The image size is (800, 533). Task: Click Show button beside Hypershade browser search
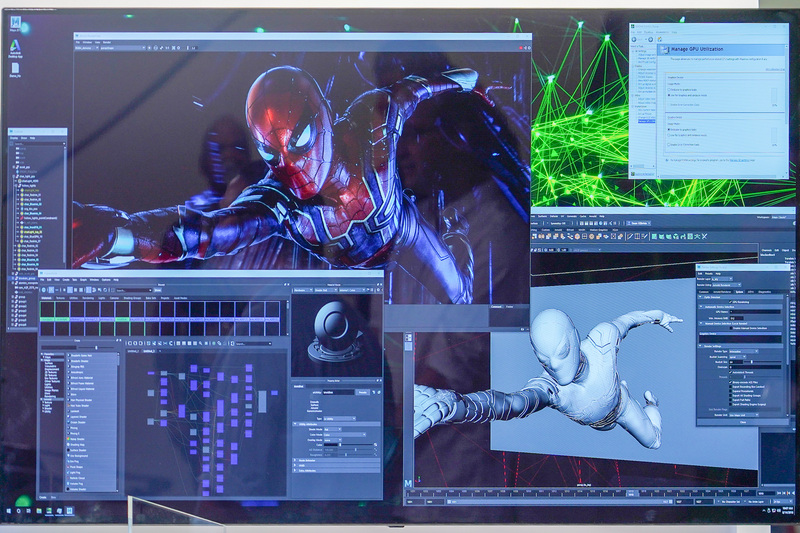click(158, 290)
